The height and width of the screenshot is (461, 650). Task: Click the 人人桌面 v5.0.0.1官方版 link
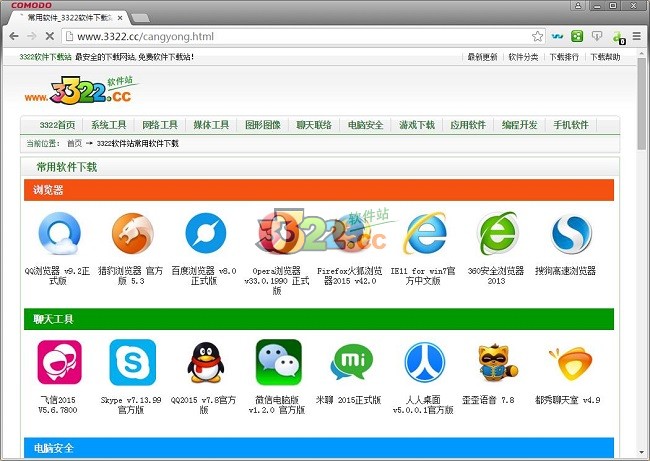tap(423, 405)
